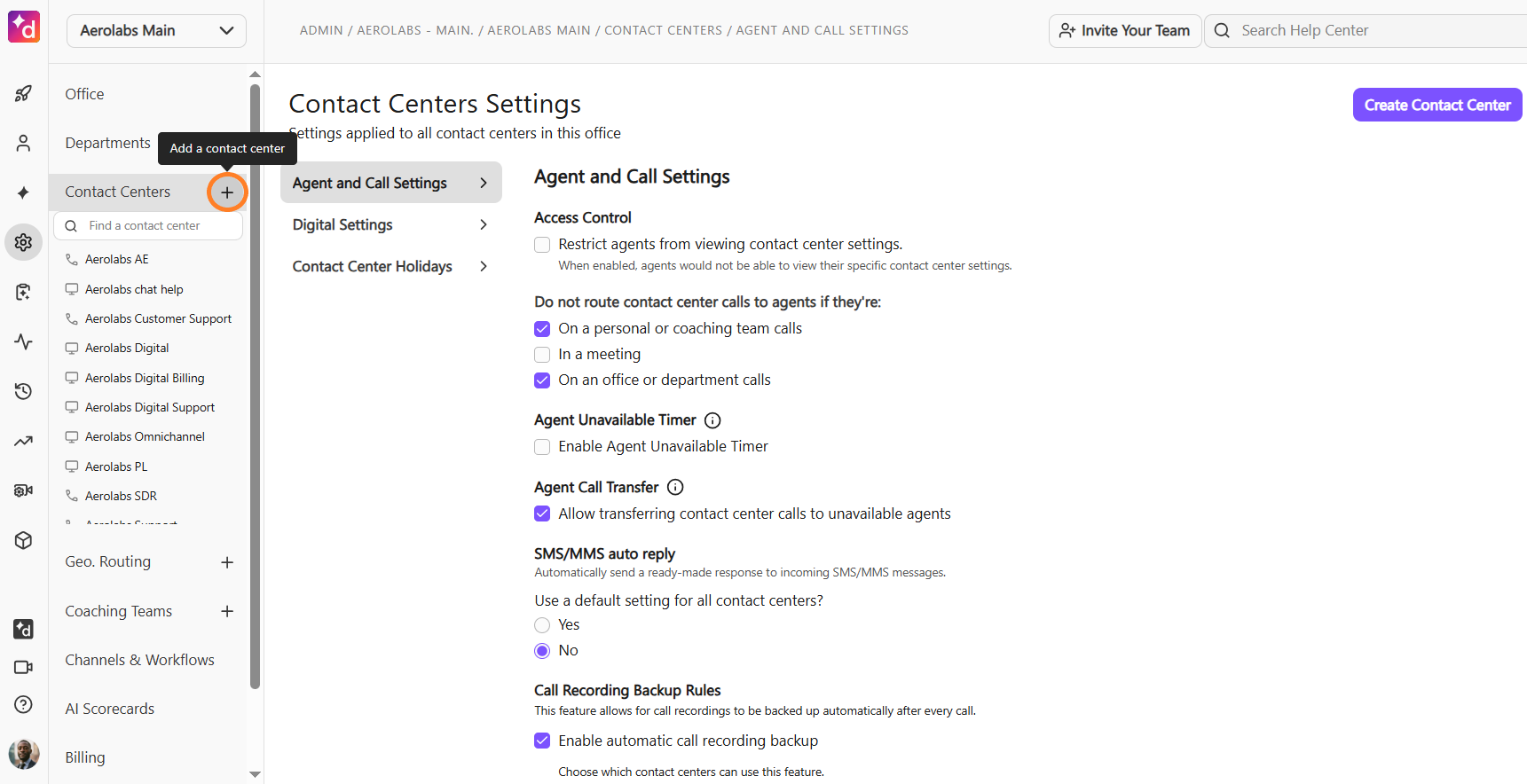Open Aerolabs Omnichannel contact center
This screenshot has width=1527, height=784.
145,436
